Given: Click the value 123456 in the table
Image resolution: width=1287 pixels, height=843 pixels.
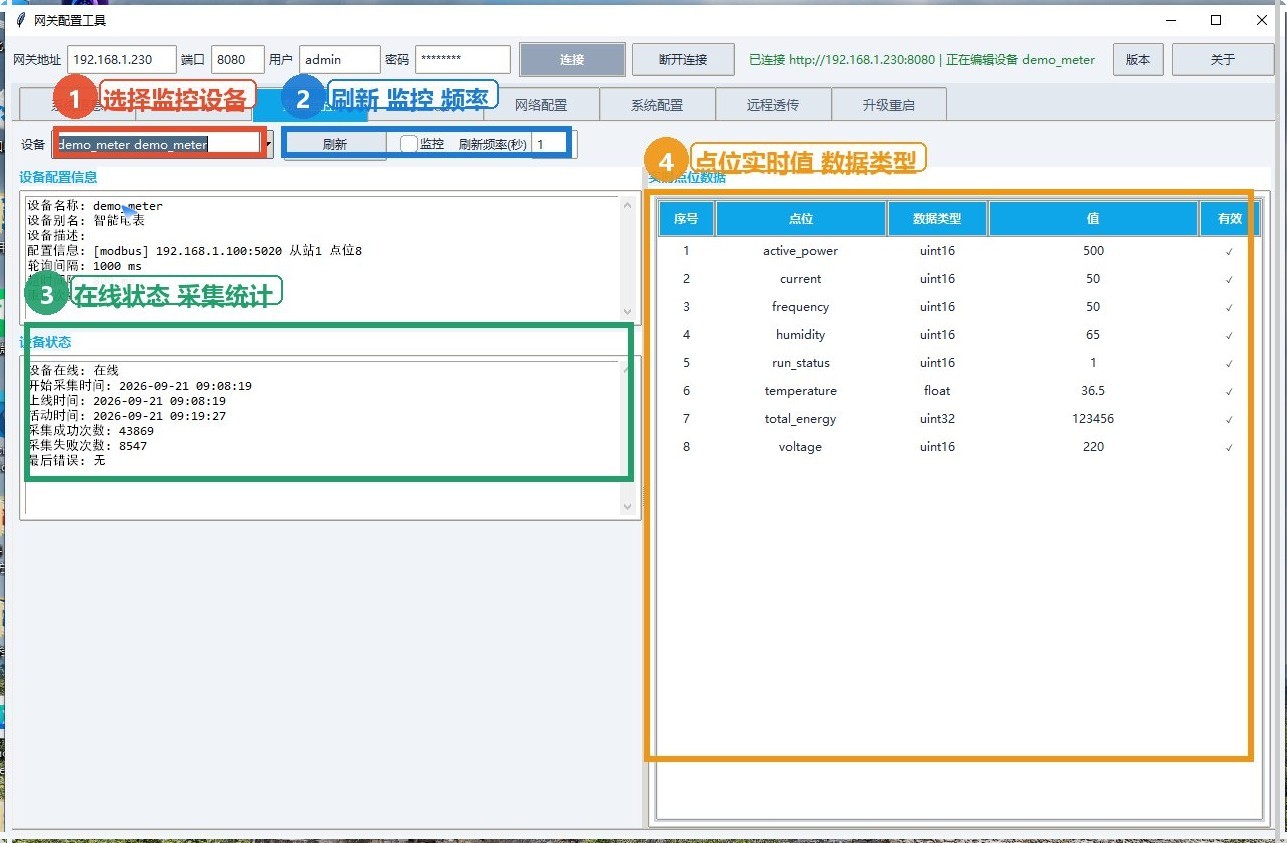Looking at the screenshot, I should pos(1093,419).
